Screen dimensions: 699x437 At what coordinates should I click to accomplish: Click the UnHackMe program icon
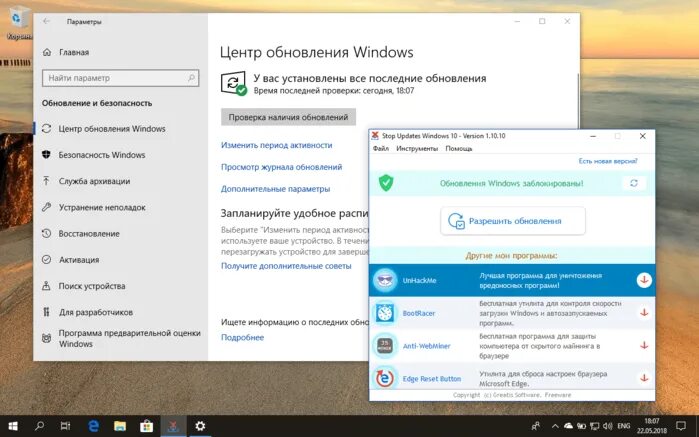tap(385, 280)
